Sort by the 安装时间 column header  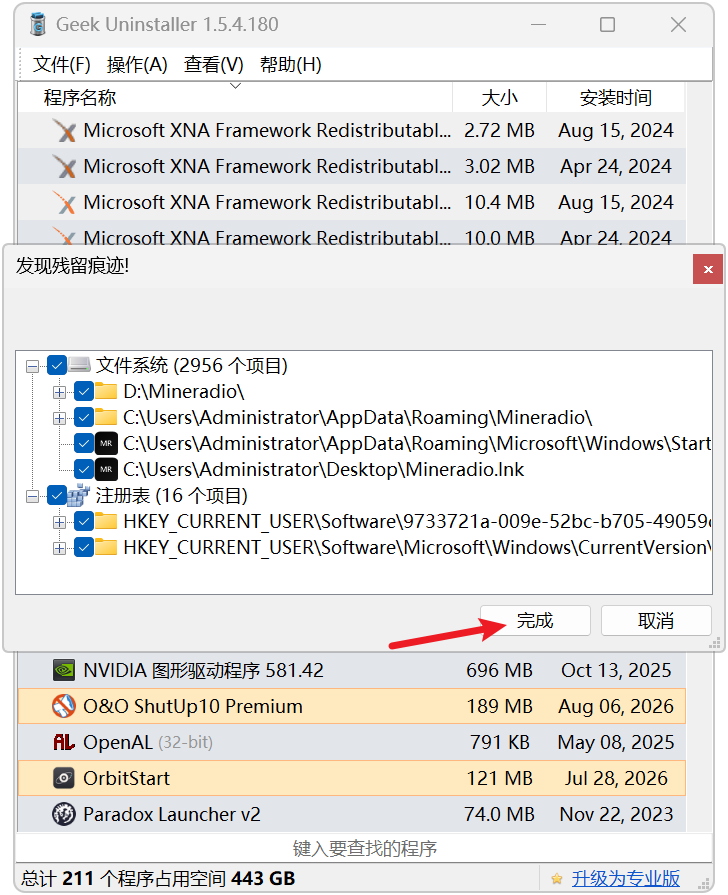[x=616, y=98]
